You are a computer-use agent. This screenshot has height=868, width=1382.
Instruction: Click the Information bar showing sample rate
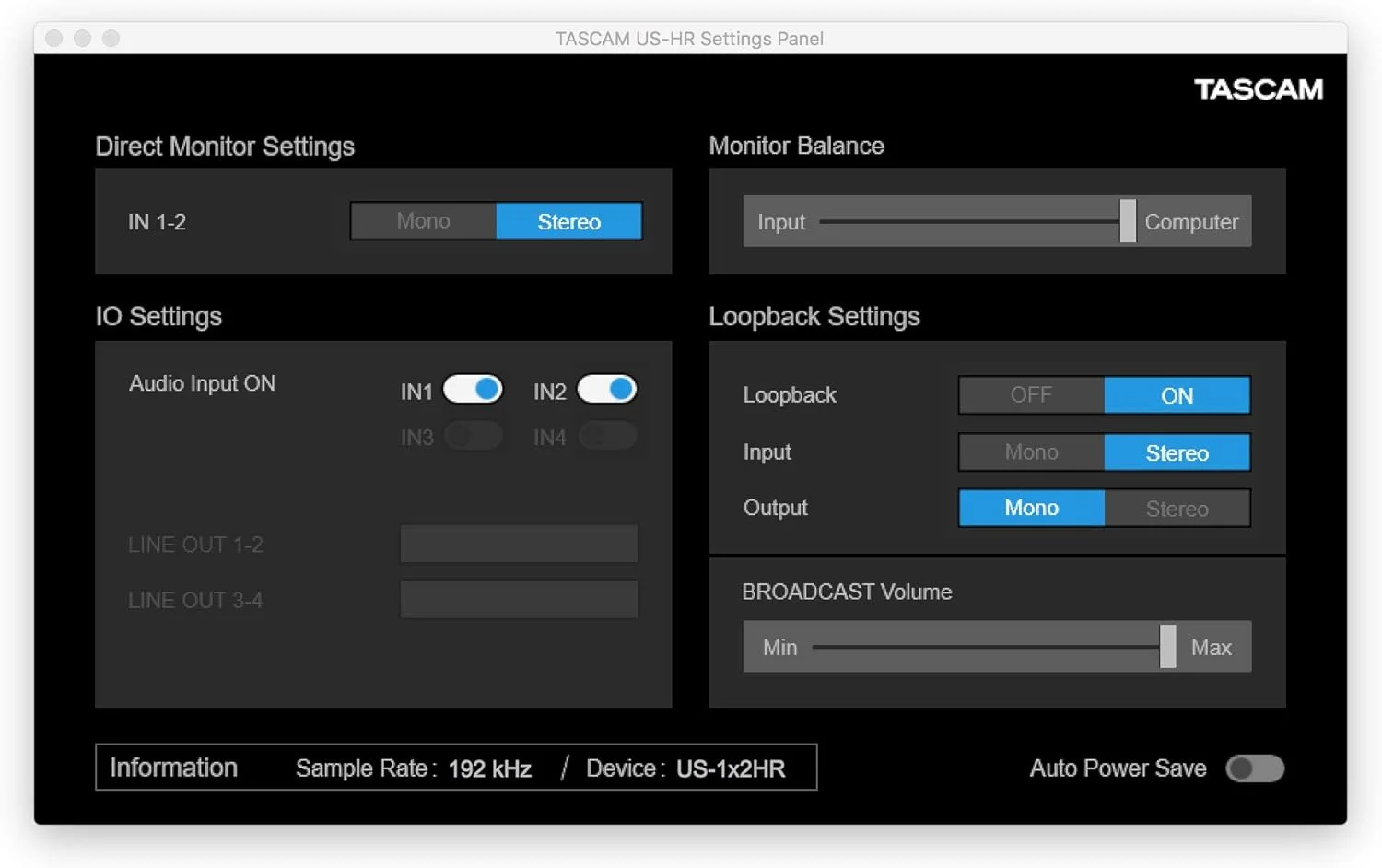[x=455, y=768]
